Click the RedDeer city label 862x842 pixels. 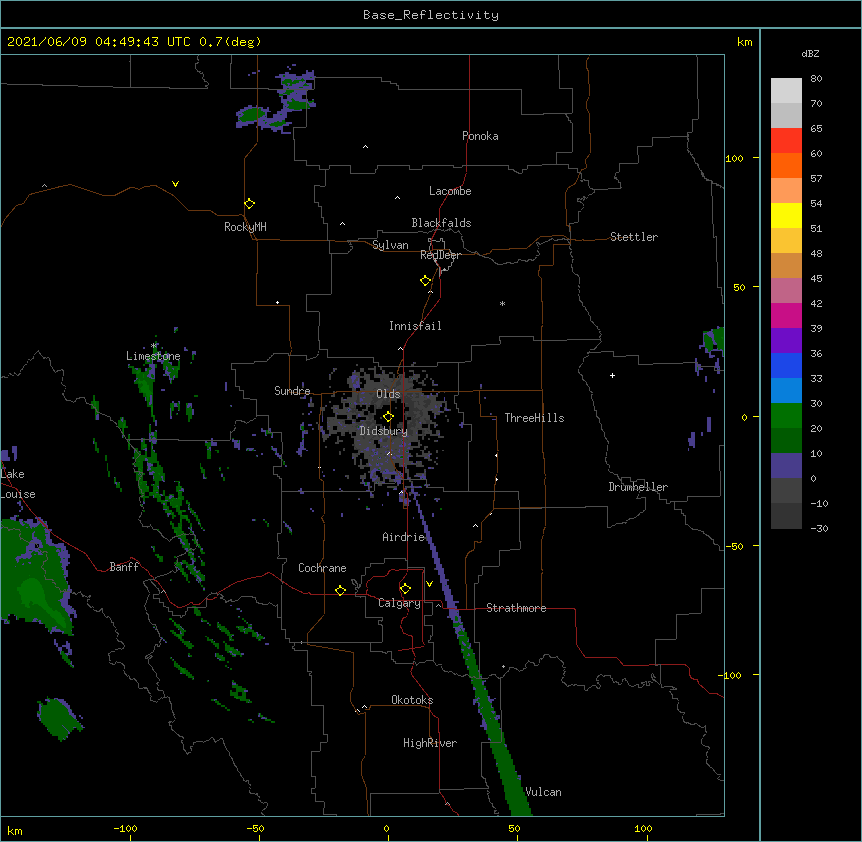tap(440, 255)
